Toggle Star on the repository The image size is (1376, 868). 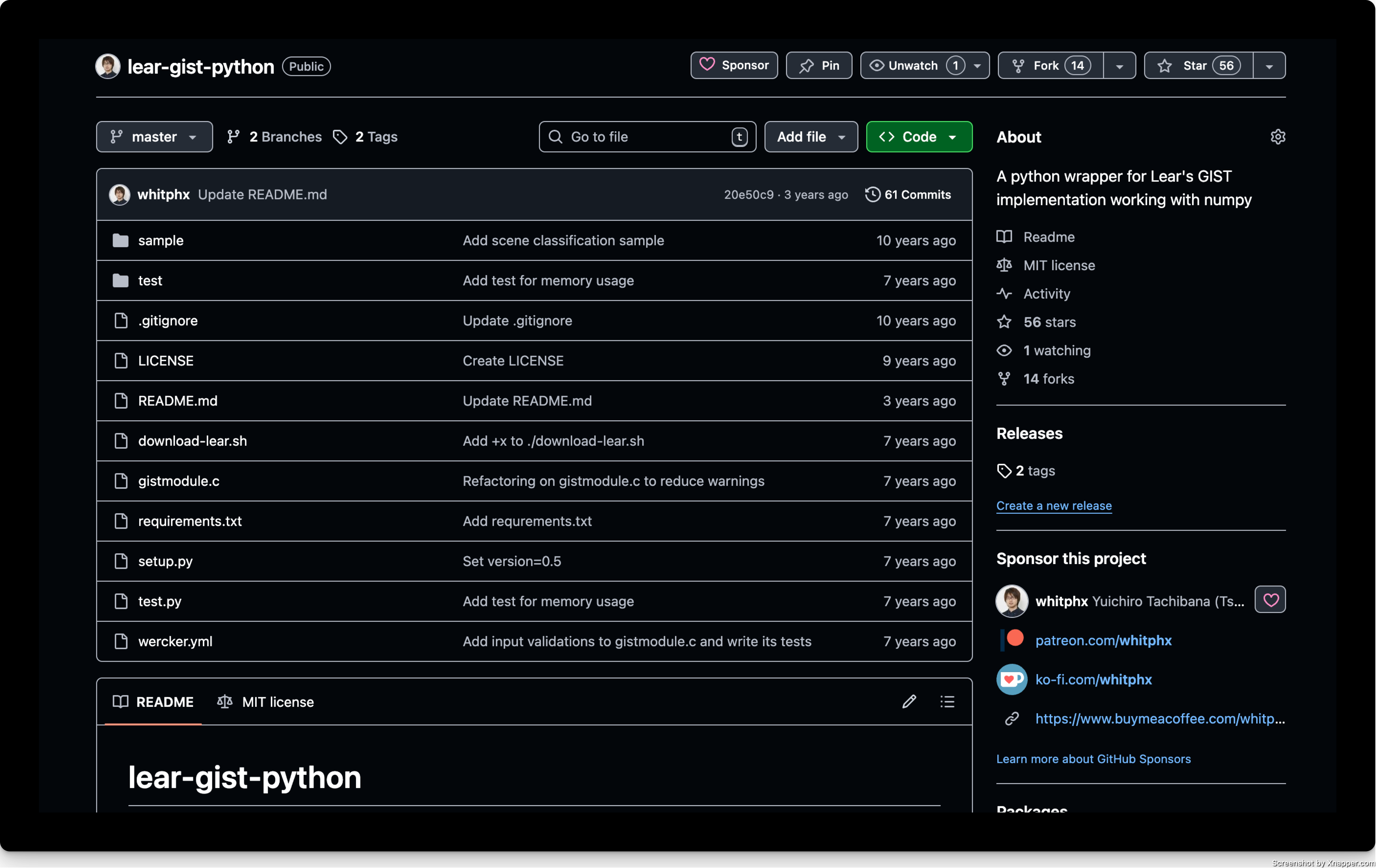tap(1198, 66)
